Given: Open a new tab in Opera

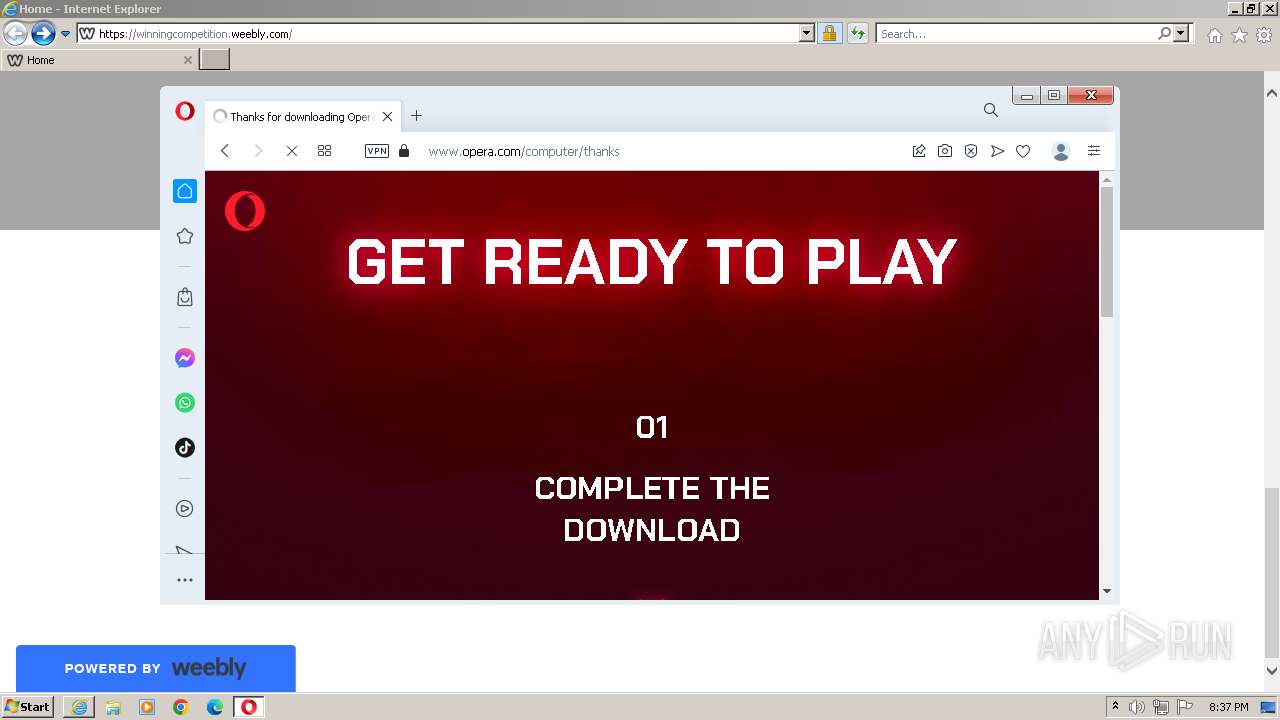Looking at the screenshot, I should pyautogui.click(x=416, y=116).
